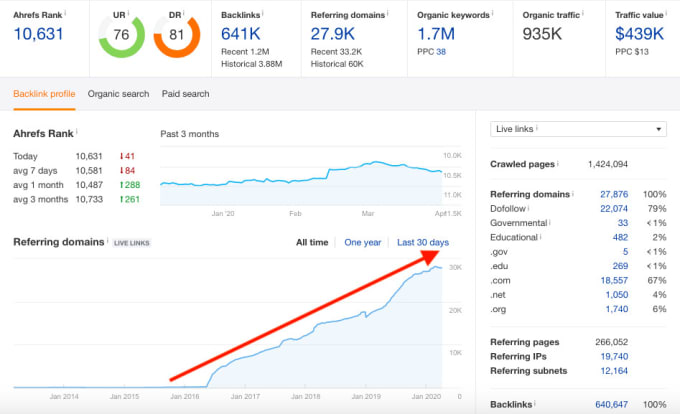Click Traffic value $439K
680x414 pixels.
click(x=639, y=34)
